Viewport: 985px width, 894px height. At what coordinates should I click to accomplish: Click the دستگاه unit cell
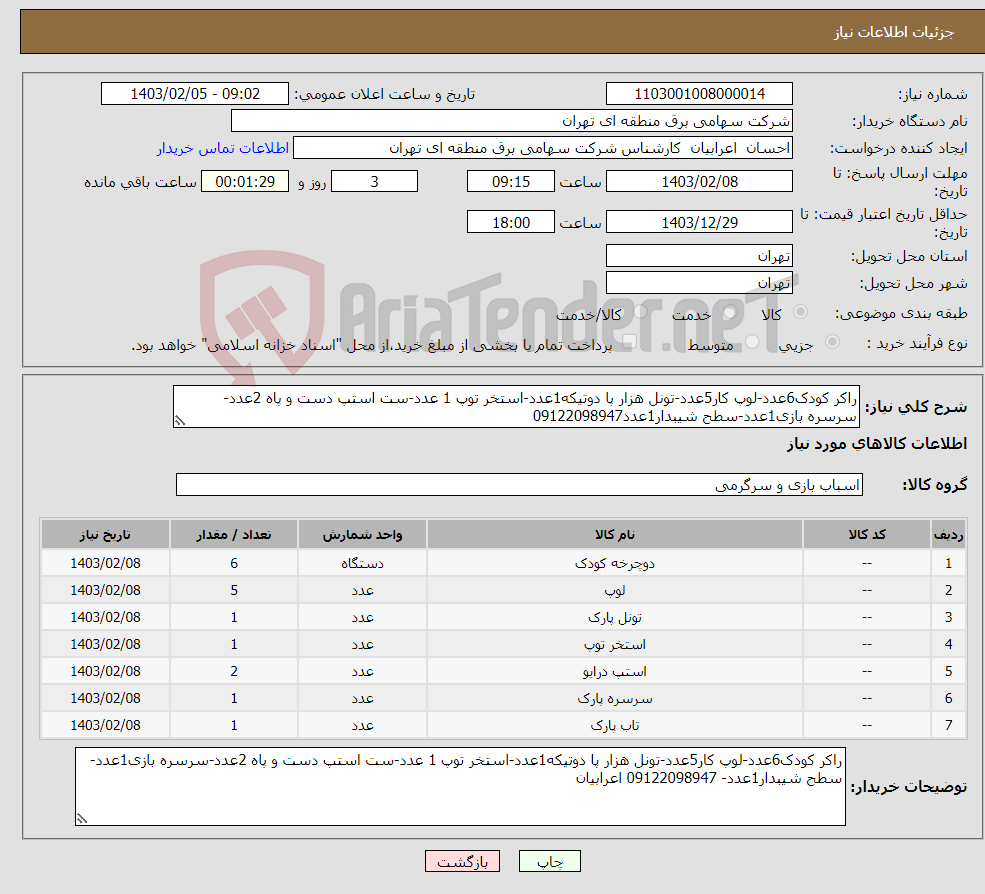362,564
